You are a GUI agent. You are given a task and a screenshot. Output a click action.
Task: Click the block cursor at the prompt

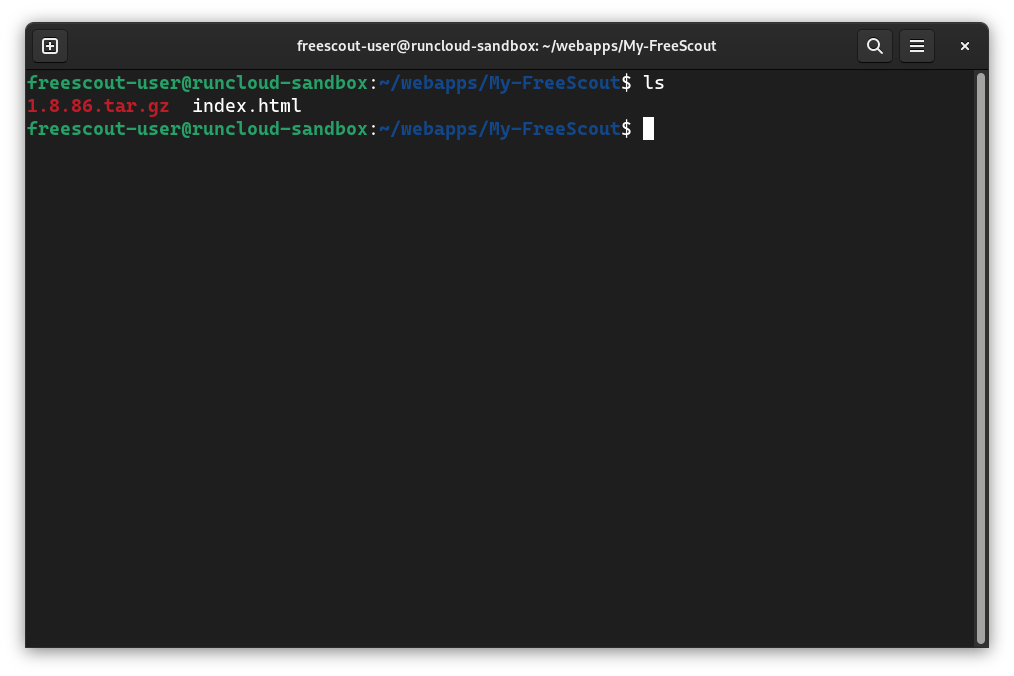pos(648,129)
